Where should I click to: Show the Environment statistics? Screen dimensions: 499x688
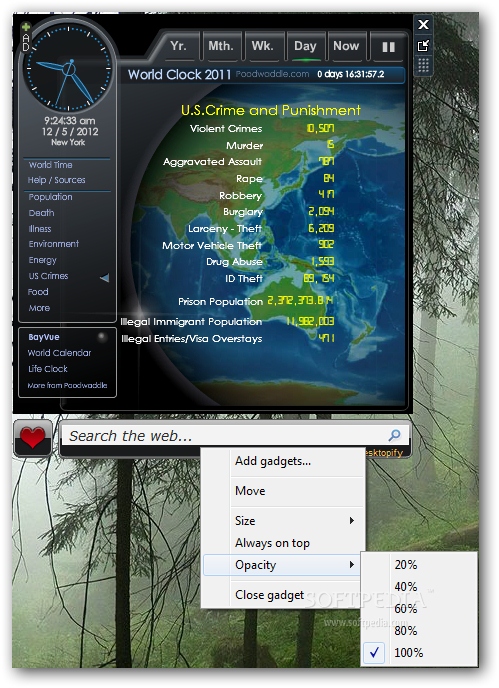pyautogui.click(x=54, y=244)
